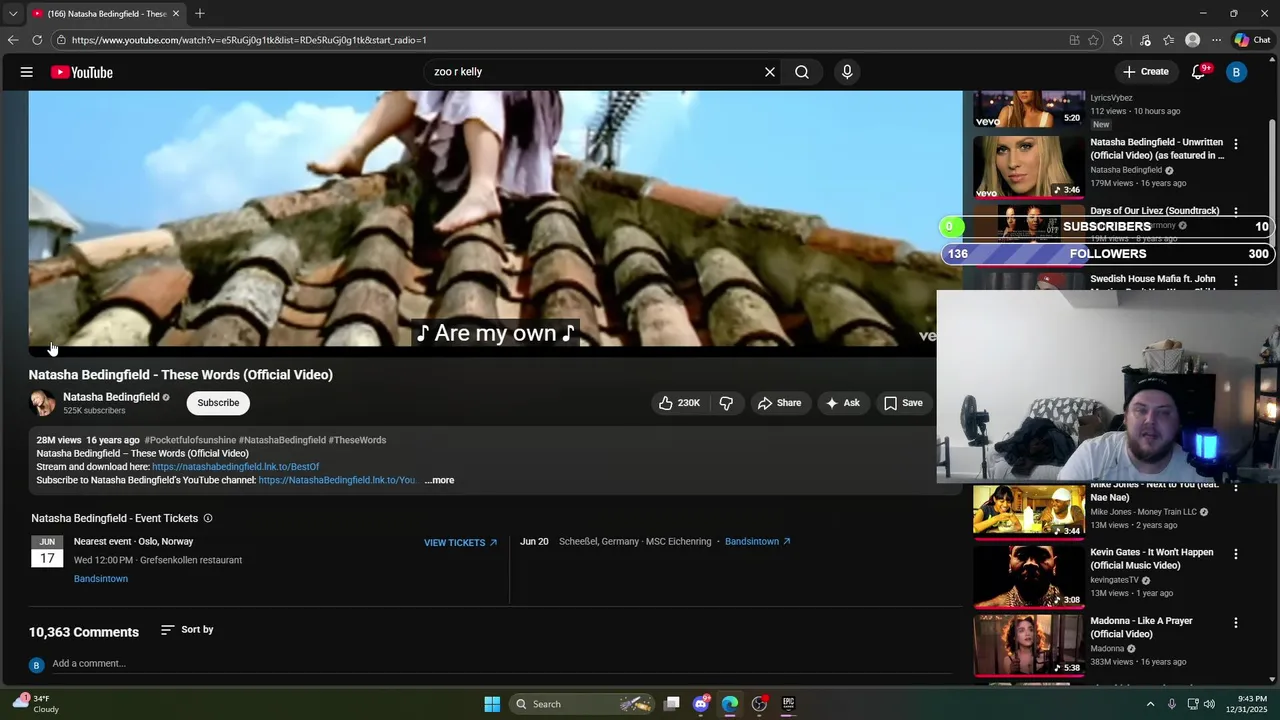Open the weather widget 34°F Cloudy
Viewport: 1280px width, 720px height.
pyautogui.click(x=36, y=704)
